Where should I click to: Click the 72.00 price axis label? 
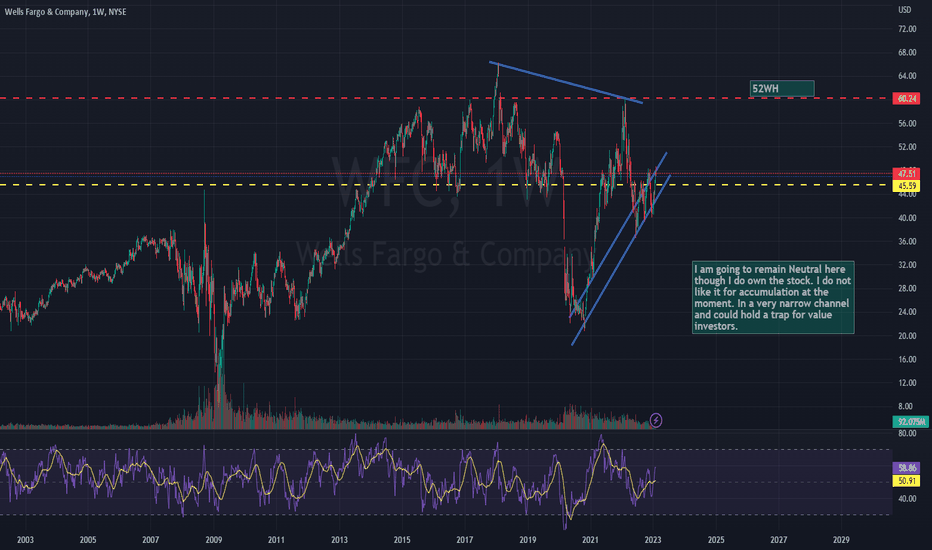pyautogui.click(x=907, y=29)
